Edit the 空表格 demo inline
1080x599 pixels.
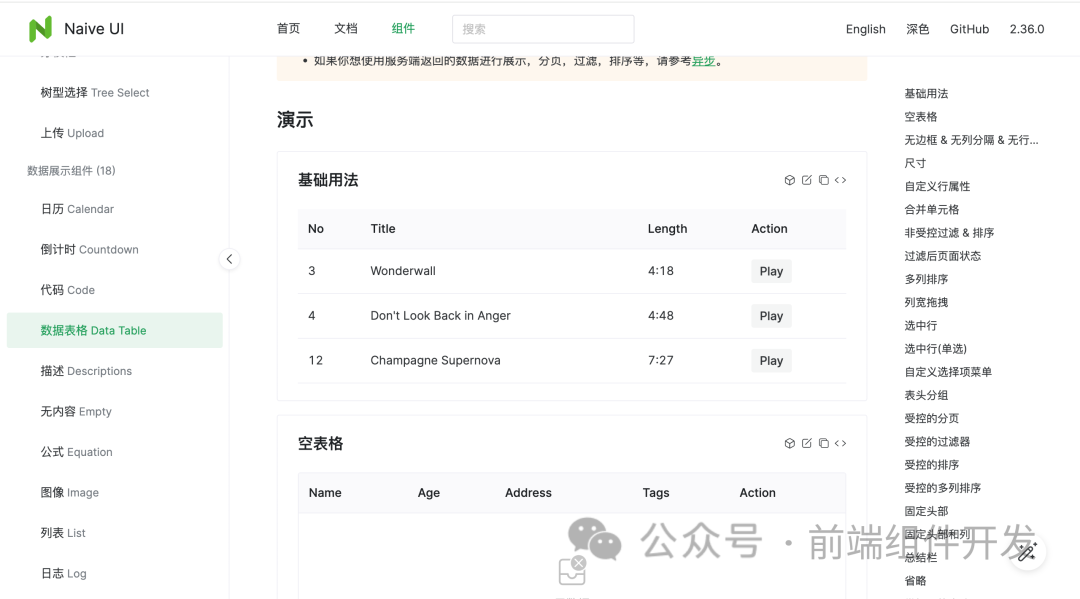(806, 442)
